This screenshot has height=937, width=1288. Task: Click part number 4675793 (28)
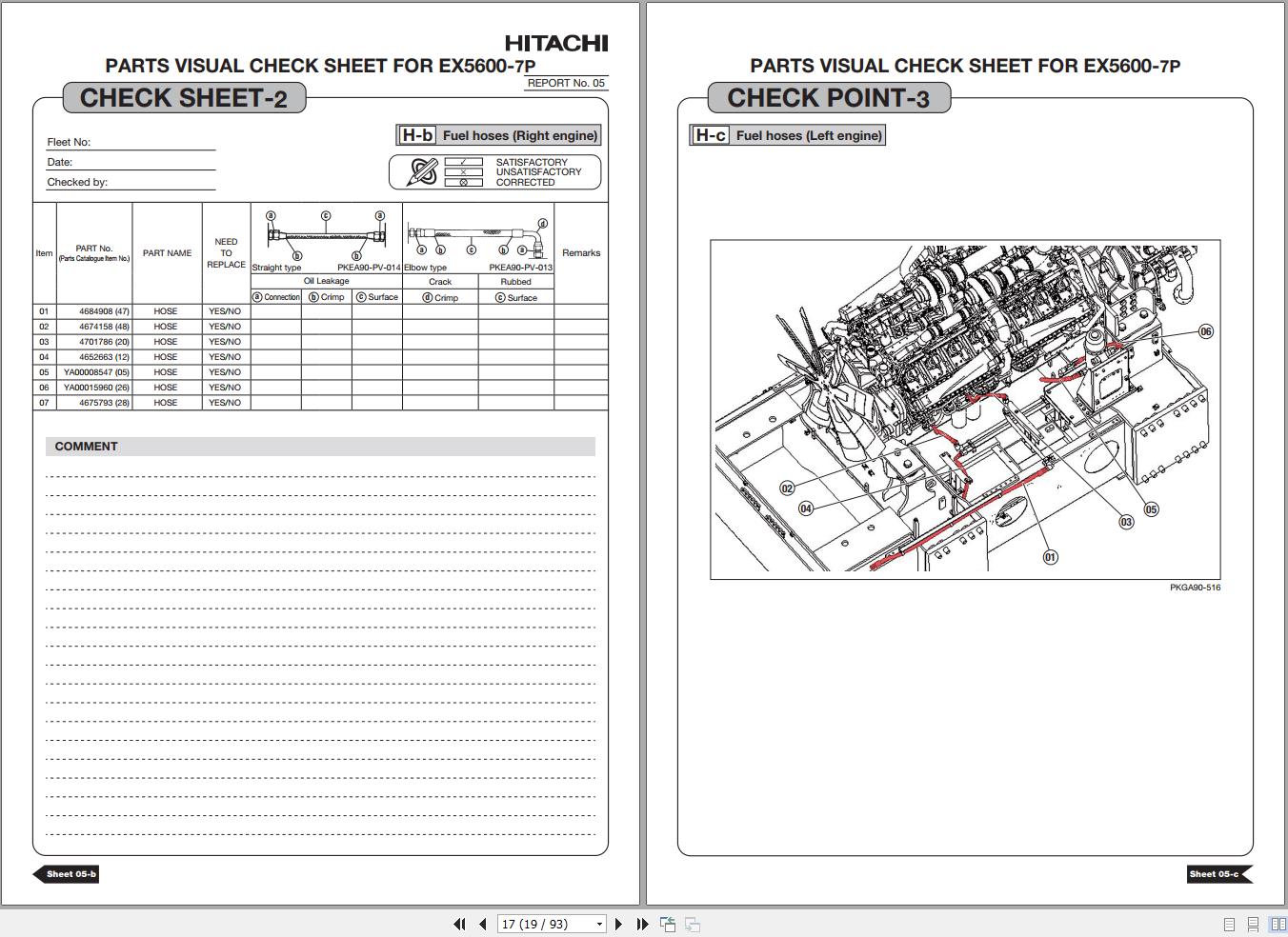coord(104,403)
